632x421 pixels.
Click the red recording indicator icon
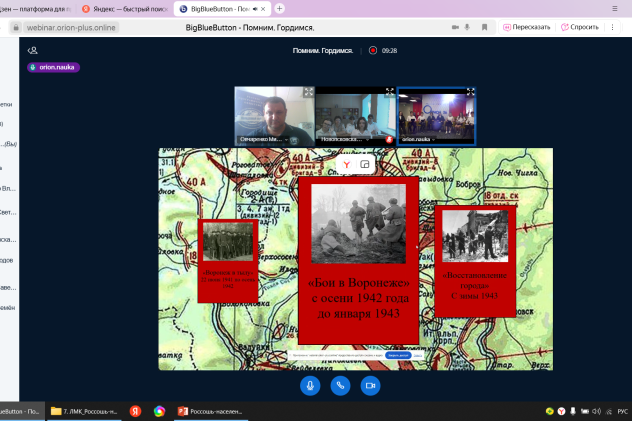pyautogui.click(x=373, y=49)
